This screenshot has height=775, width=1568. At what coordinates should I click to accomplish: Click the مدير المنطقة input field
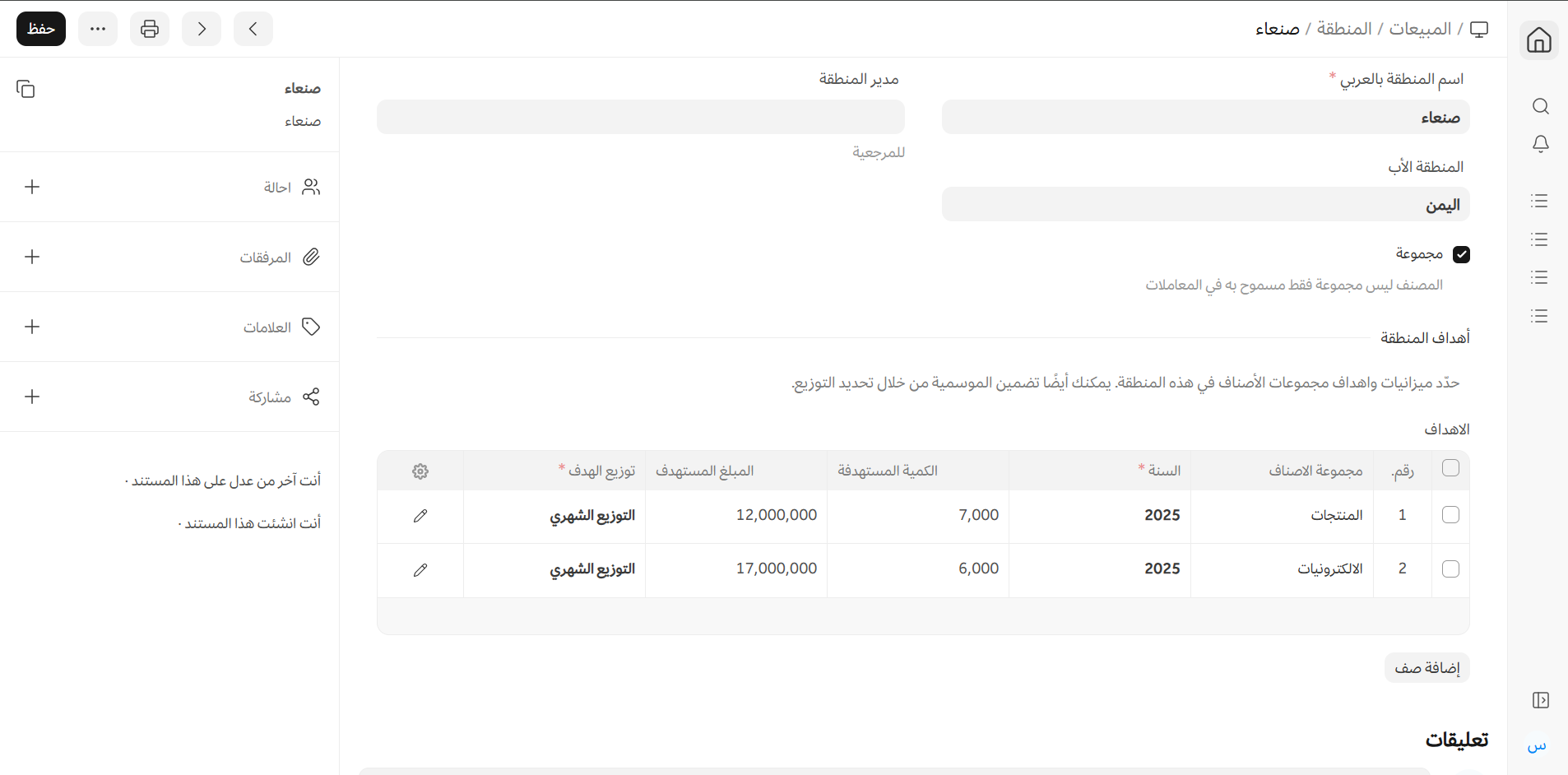pyautogui.click(x=640, y=117)
